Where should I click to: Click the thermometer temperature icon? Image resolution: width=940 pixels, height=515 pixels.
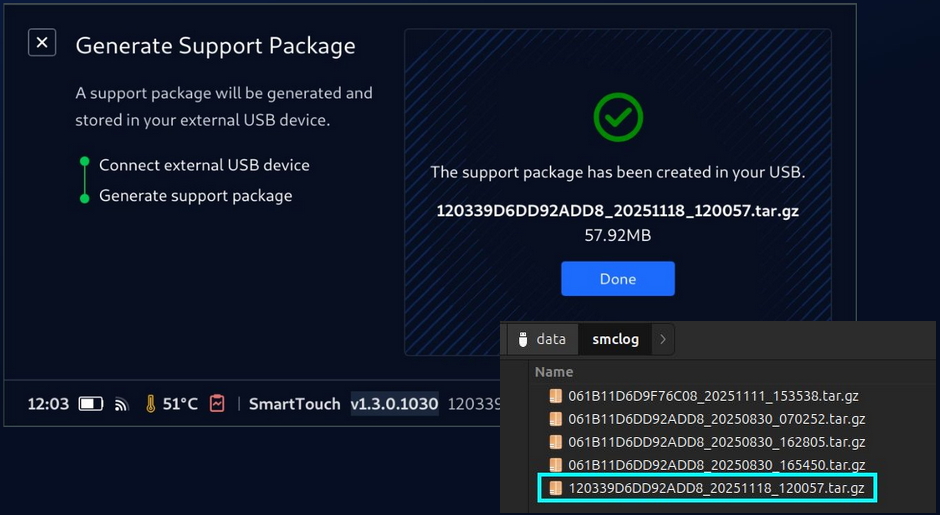point(151,404)
